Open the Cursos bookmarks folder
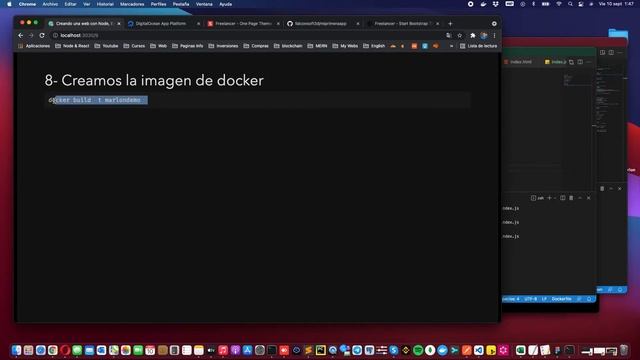This screenshot has height=360, width=640. coord(134,46)
